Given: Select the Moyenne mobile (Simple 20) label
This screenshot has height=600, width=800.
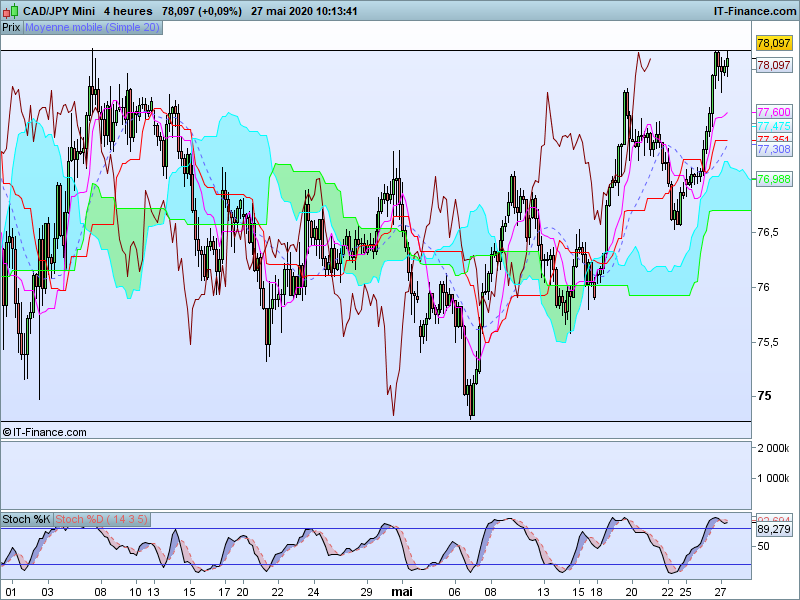Looking at the screenshot, I should click(92, 28).
